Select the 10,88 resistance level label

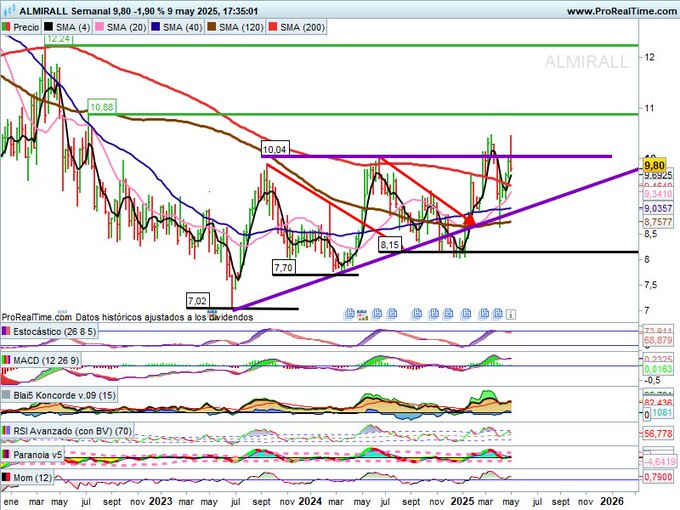102,107
